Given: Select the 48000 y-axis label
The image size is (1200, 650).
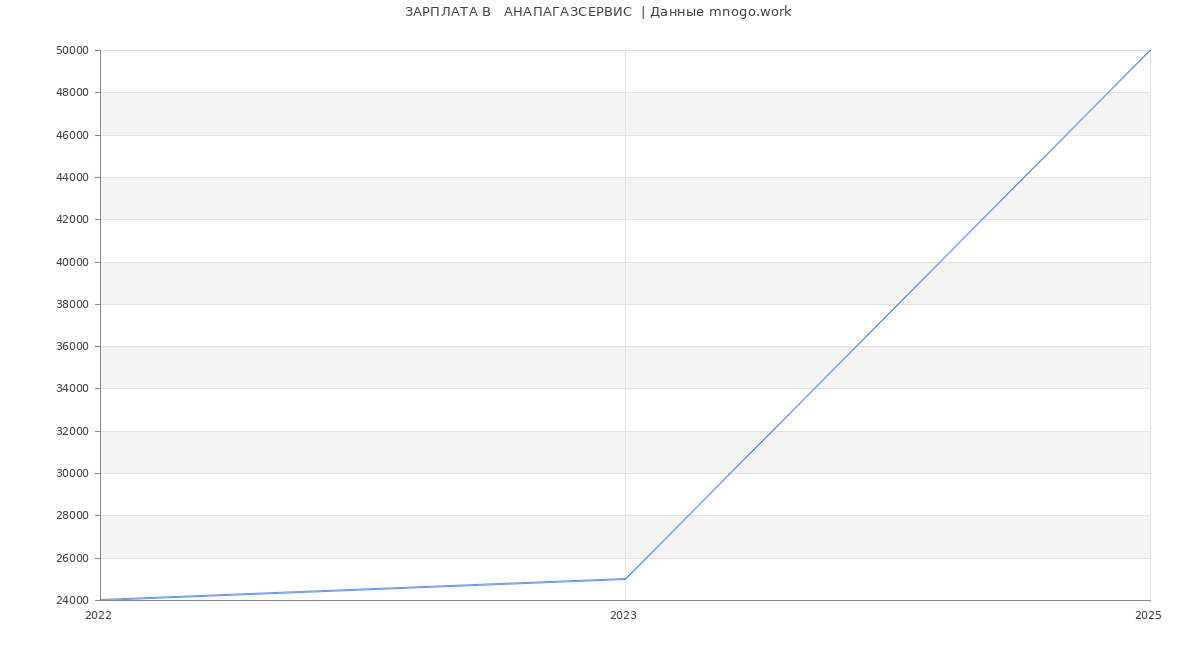Looking at the screenshot, I should [x=73, y=93].
